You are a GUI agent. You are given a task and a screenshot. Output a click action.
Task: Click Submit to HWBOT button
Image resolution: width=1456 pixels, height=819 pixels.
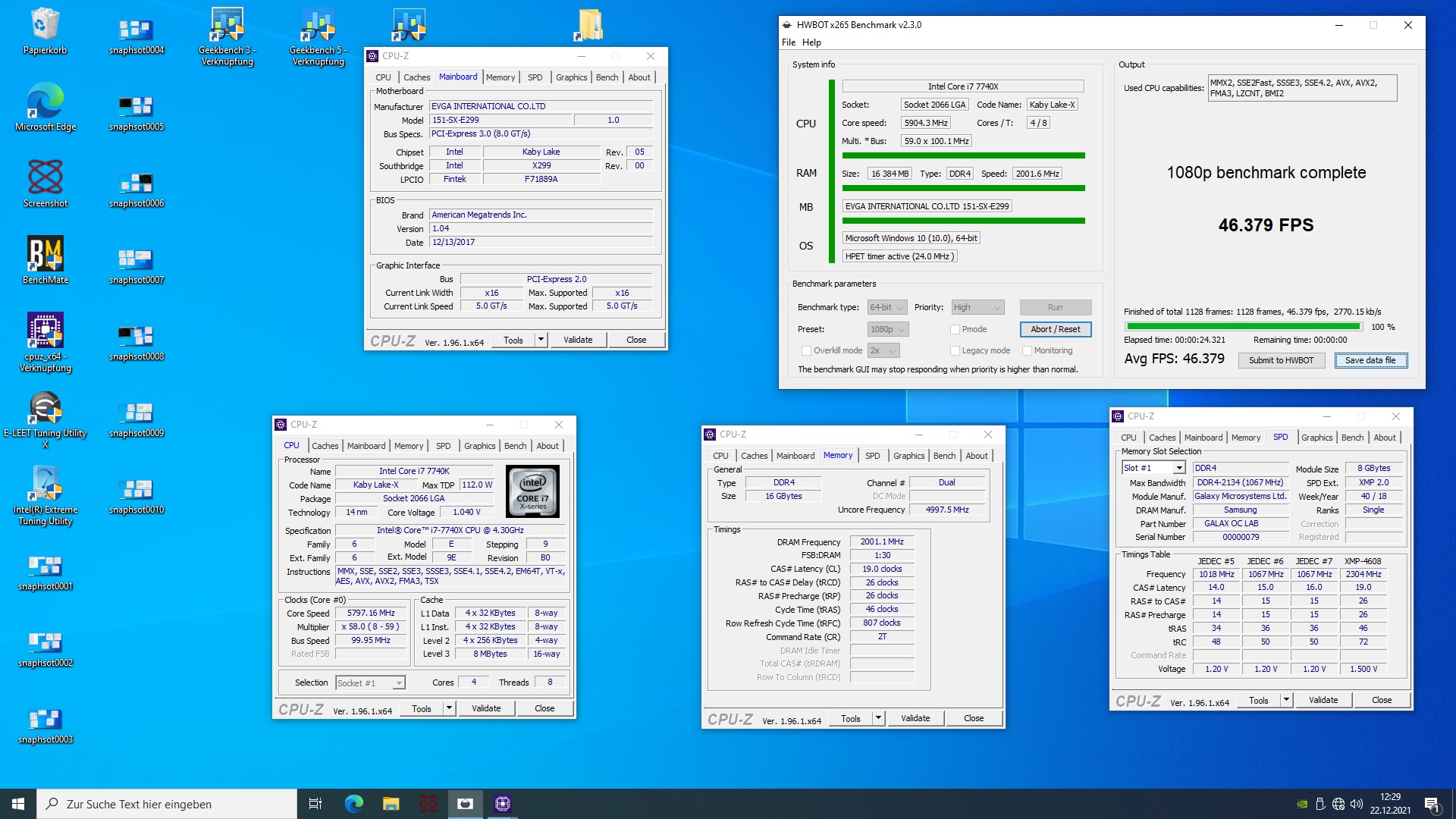[x=1281, y=360]
